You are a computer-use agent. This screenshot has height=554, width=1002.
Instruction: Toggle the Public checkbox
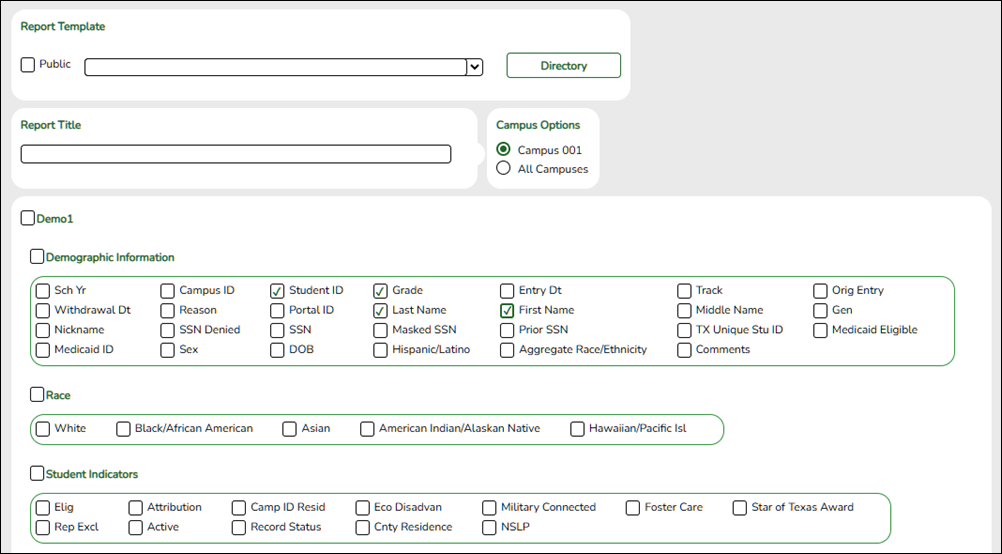point(27,65)
